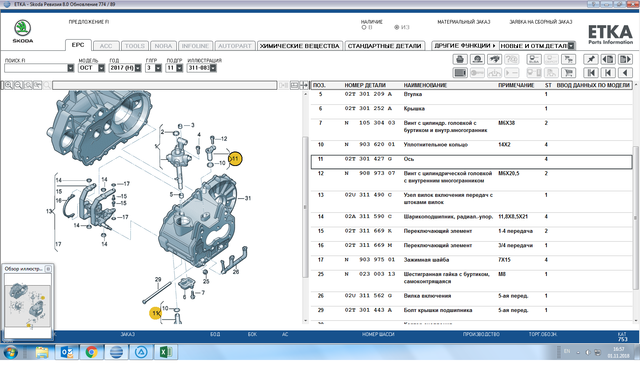Click the expand arrows icon above illustration

tap(304, 85)
